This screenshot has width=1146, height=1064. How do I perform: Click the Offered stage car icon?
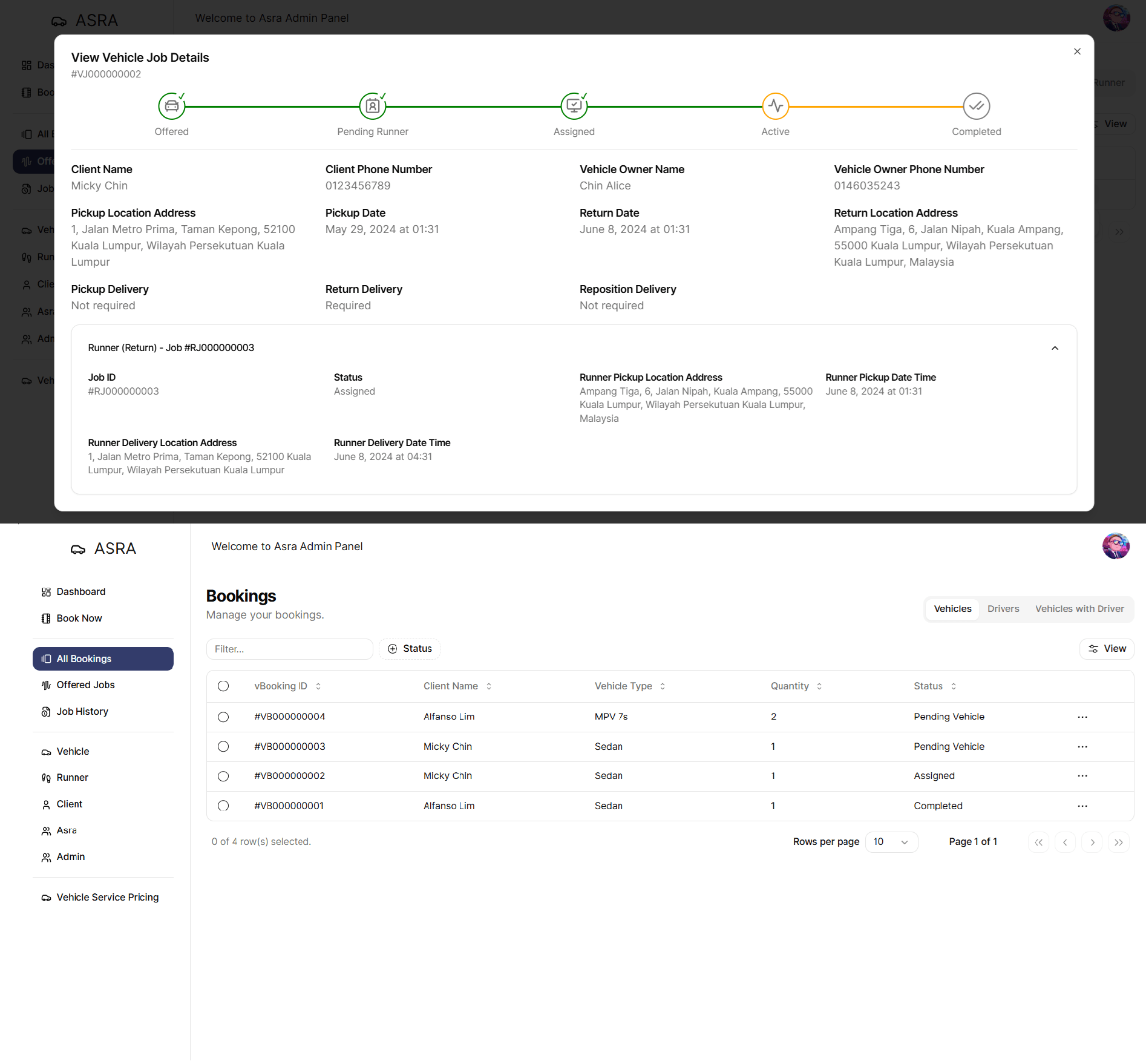(171, 107)
